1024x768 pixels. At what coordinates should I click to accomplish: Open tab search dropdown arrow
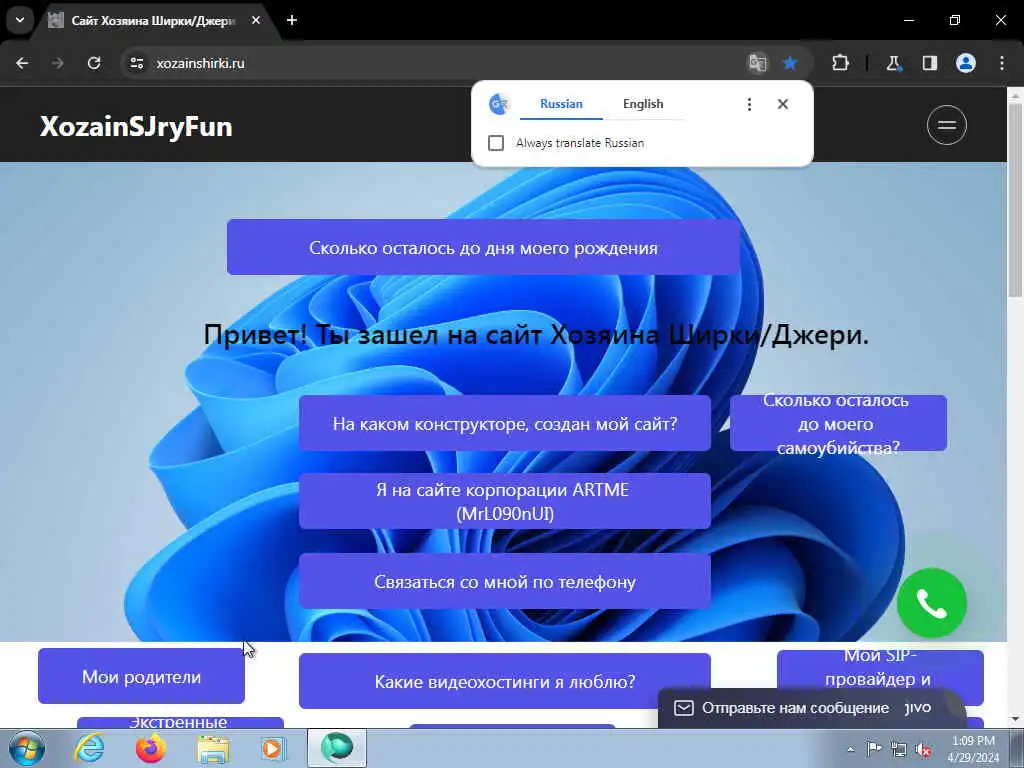pyautogui.click(x=20, y=20)
